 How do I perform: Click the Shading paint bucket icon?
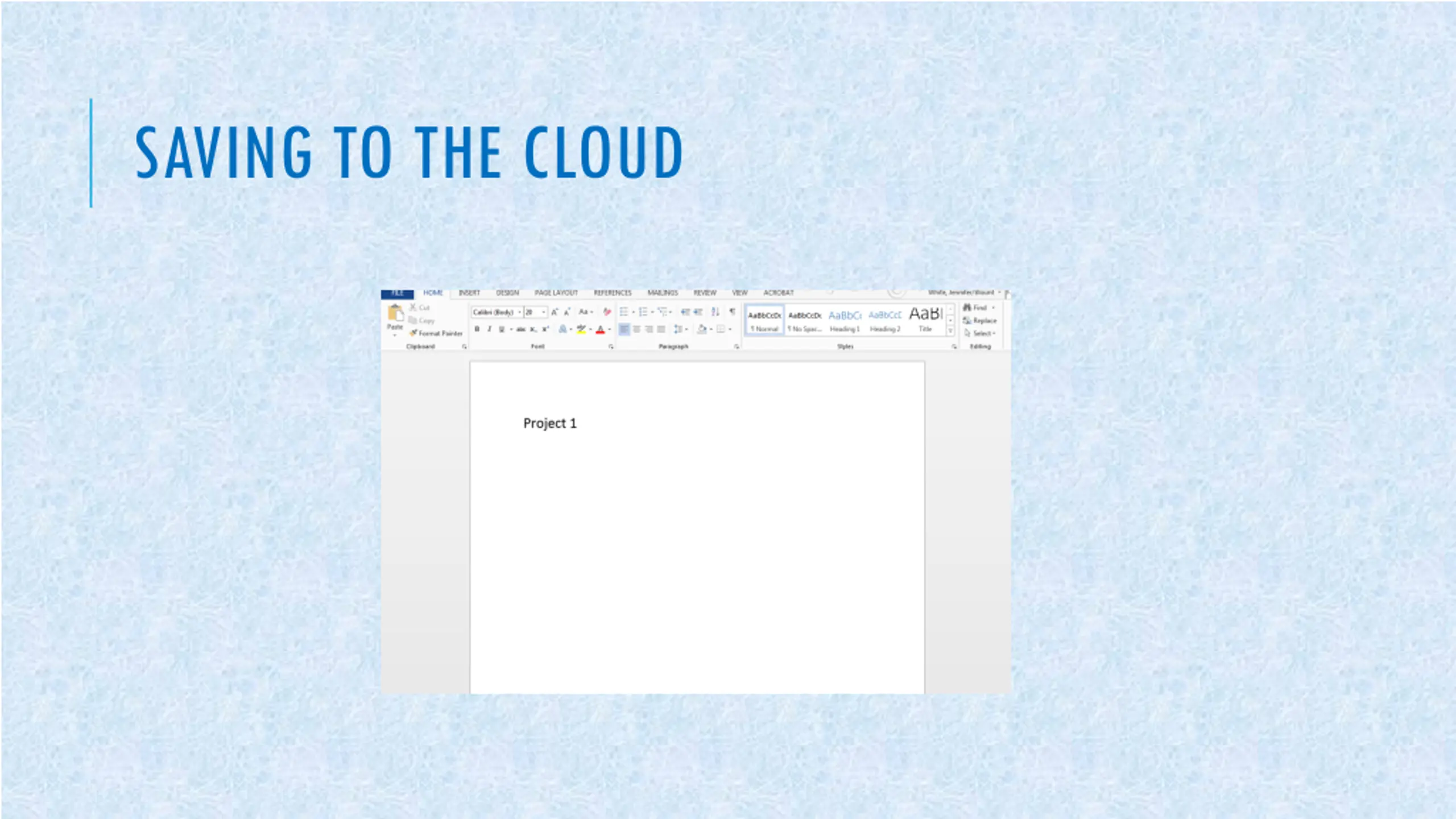[x=702, y=329]
